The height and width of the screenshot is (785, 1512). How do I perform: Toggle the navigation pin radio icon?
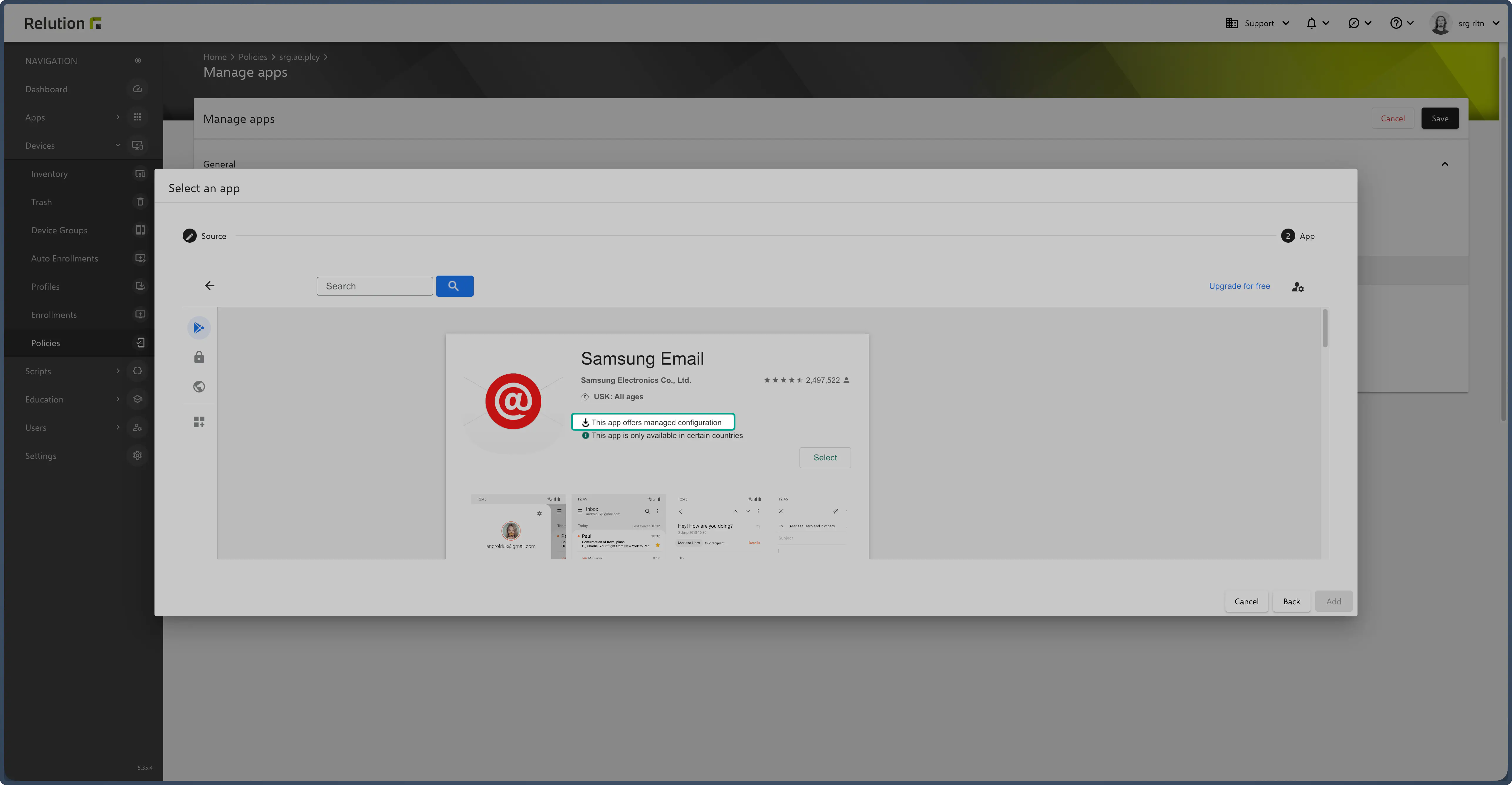coord(138,61)
